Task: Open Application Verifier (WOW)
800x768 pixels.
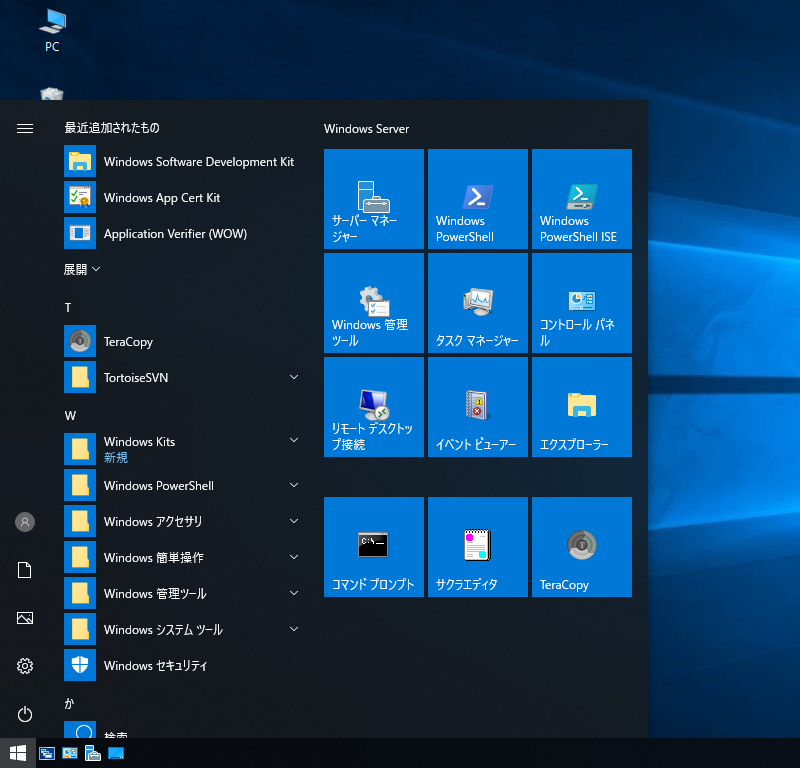Action: pos(183,233)
